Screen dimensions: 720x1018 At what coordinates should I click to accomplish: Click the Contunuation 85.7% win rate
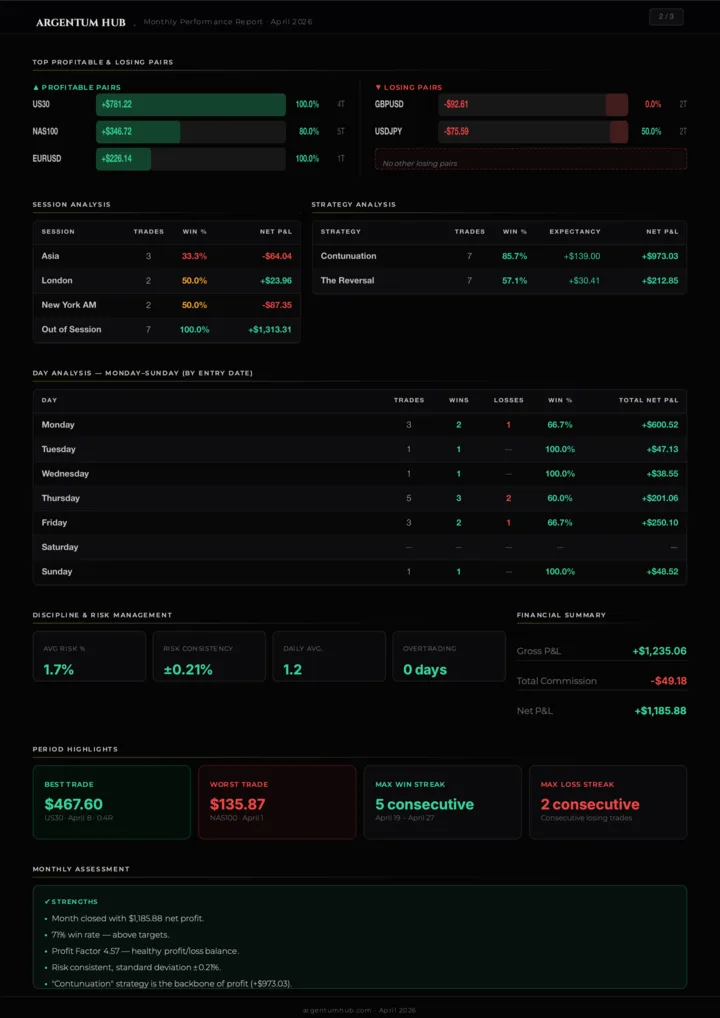coord(514,256)
